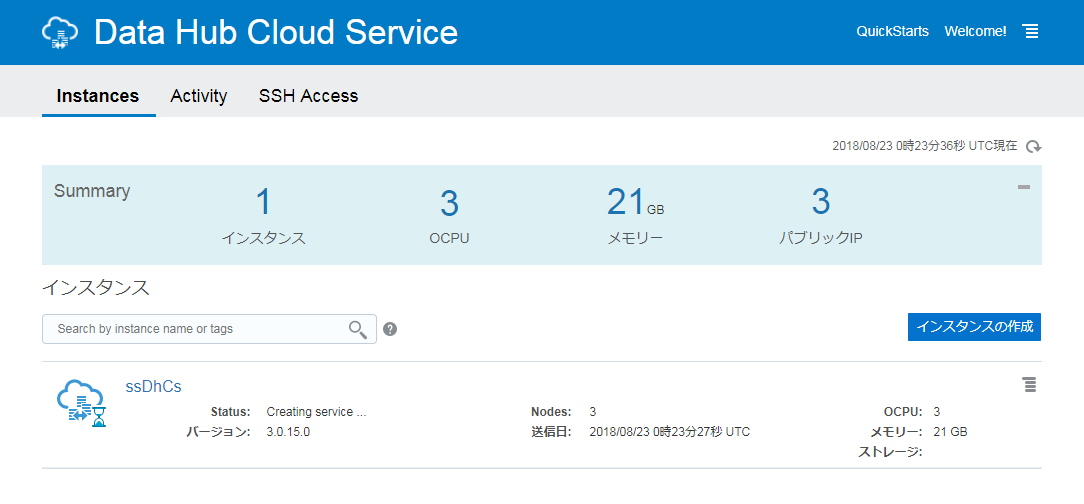The width and height of the screenshot is (1084, 504).
Task: Open the search help question-mark icon
Action: pyautogui.click(x=390, y=329)
